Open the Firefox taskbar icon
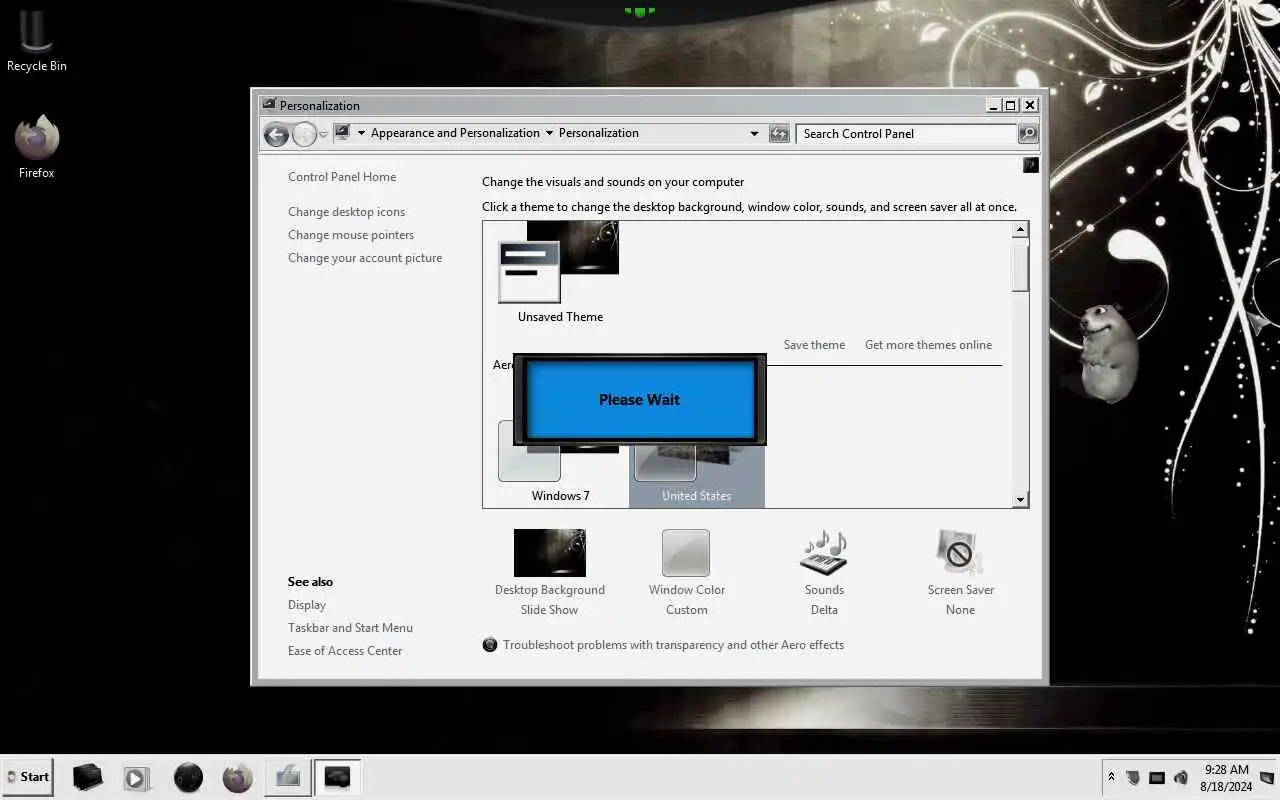Image resolution: width=1280 pixels, height=800 pixels. (x=237, y=777)
